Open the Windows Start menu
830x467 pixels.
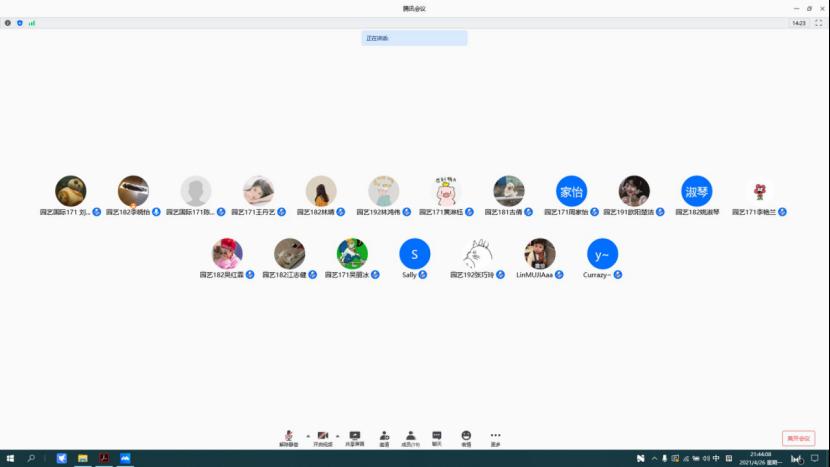(x=8, y=459)
